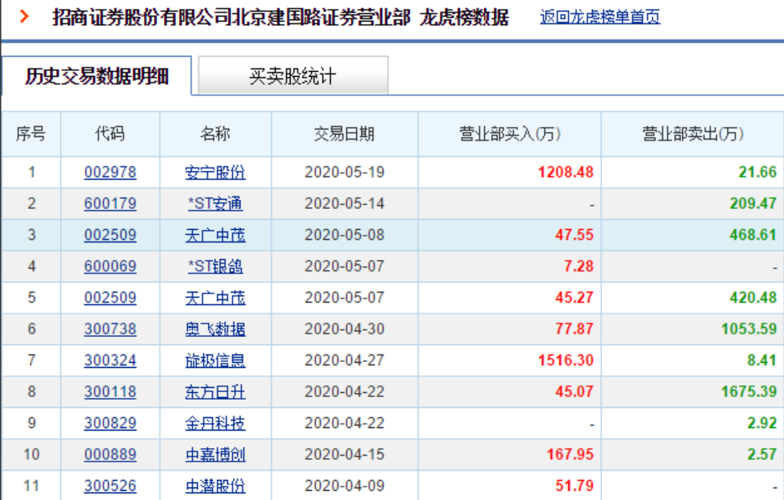Open code 002509 dated 2020-05-08

[110, 235]
